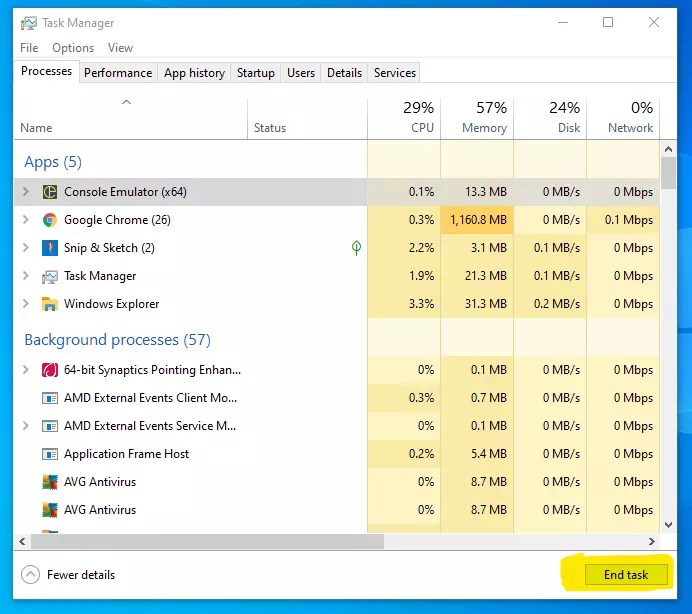Minimize the Task Manager window

coord(563,22)
